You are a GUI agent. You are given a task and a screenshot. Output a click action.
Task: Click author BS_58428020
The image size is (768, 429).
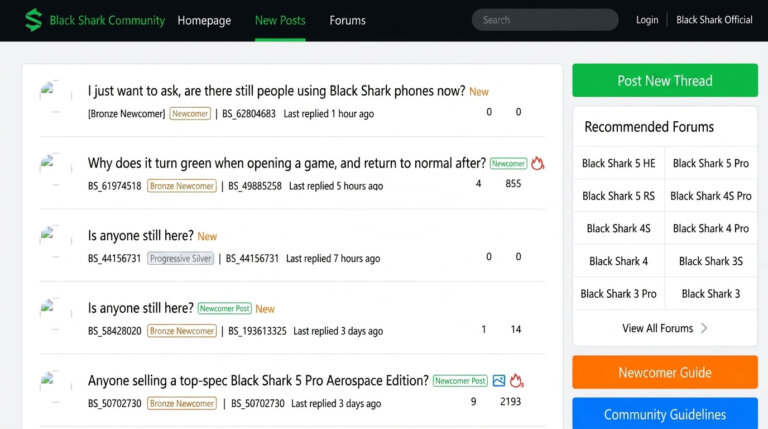click(x=115, y=331)
